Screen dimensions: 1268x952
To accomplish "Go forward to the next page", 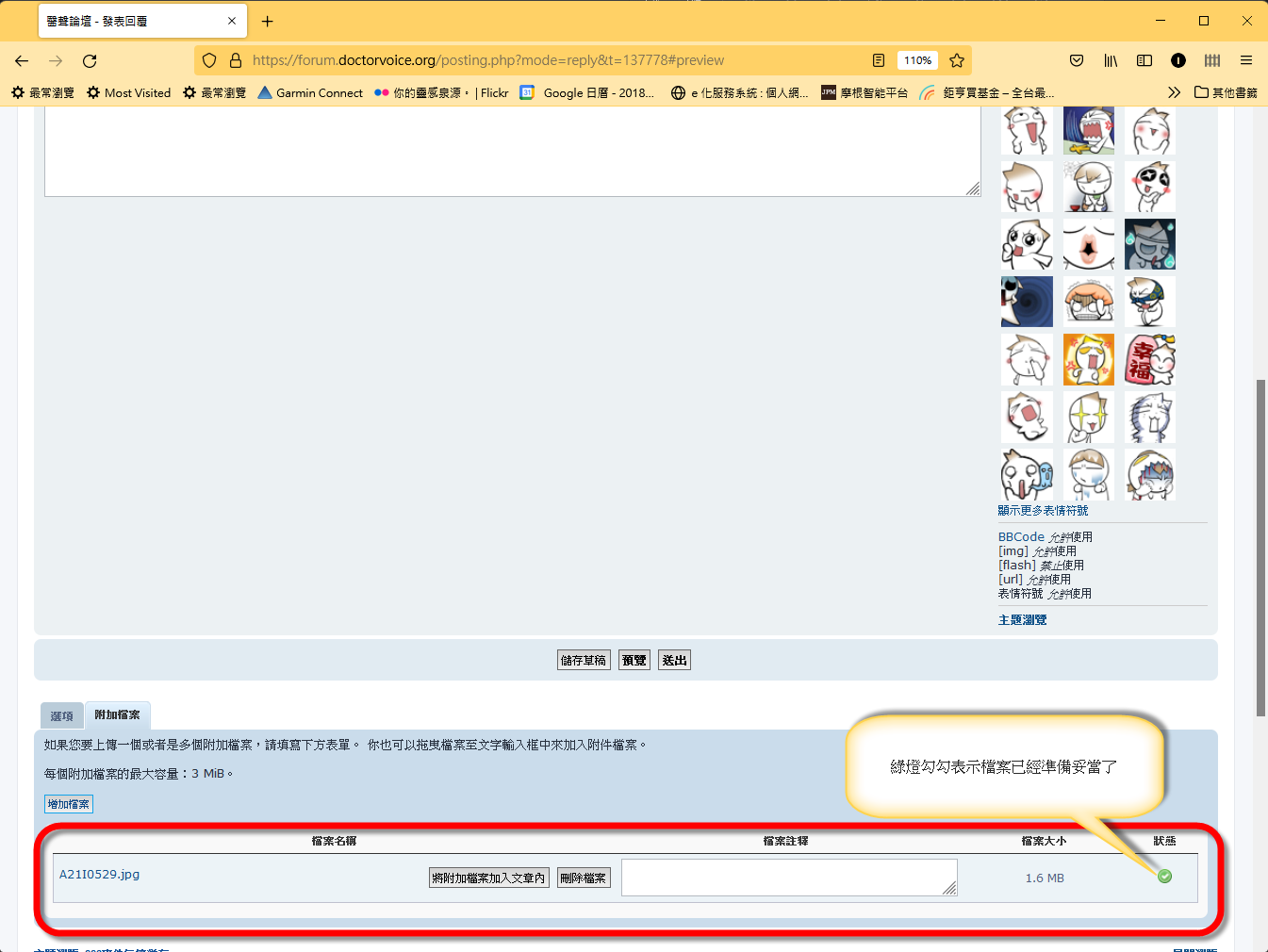I will click(x=56, y=60).
